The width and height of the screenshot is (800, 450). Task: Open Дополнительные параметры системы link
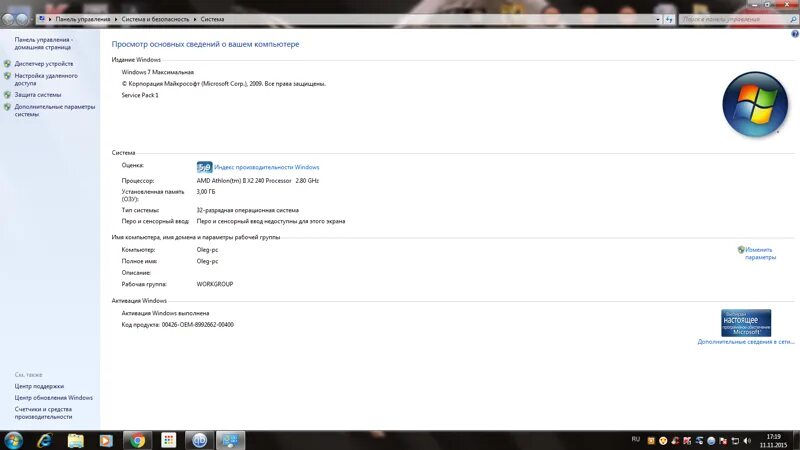tap(55, 110)
